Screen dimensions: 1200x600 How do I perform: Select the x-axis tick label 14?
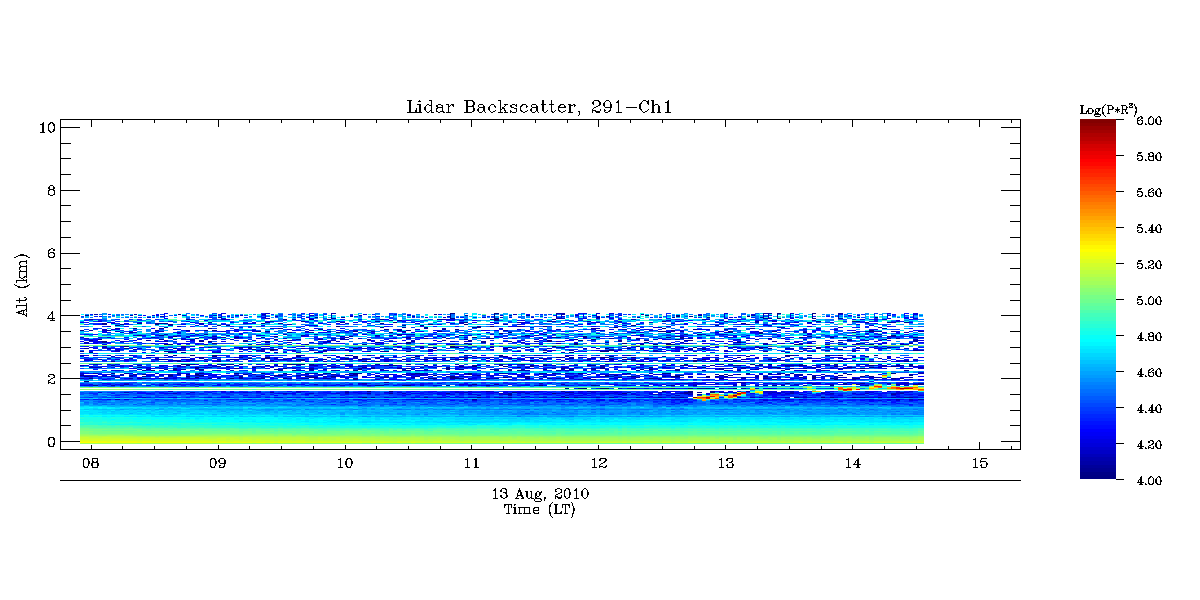[853, 464]
